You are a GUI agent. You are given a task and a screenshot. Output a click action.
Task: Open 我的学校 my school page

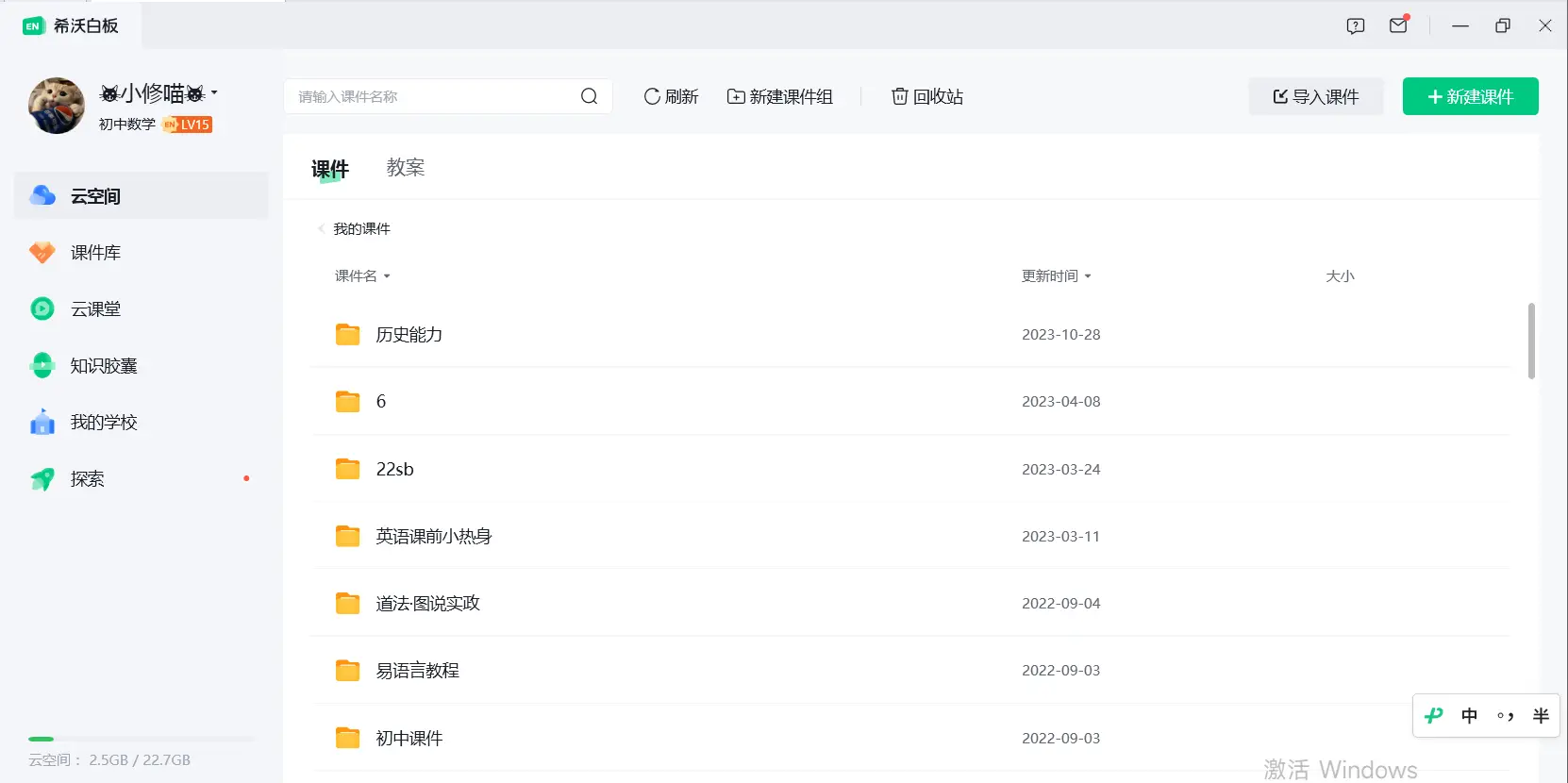(x=103, y=423)
